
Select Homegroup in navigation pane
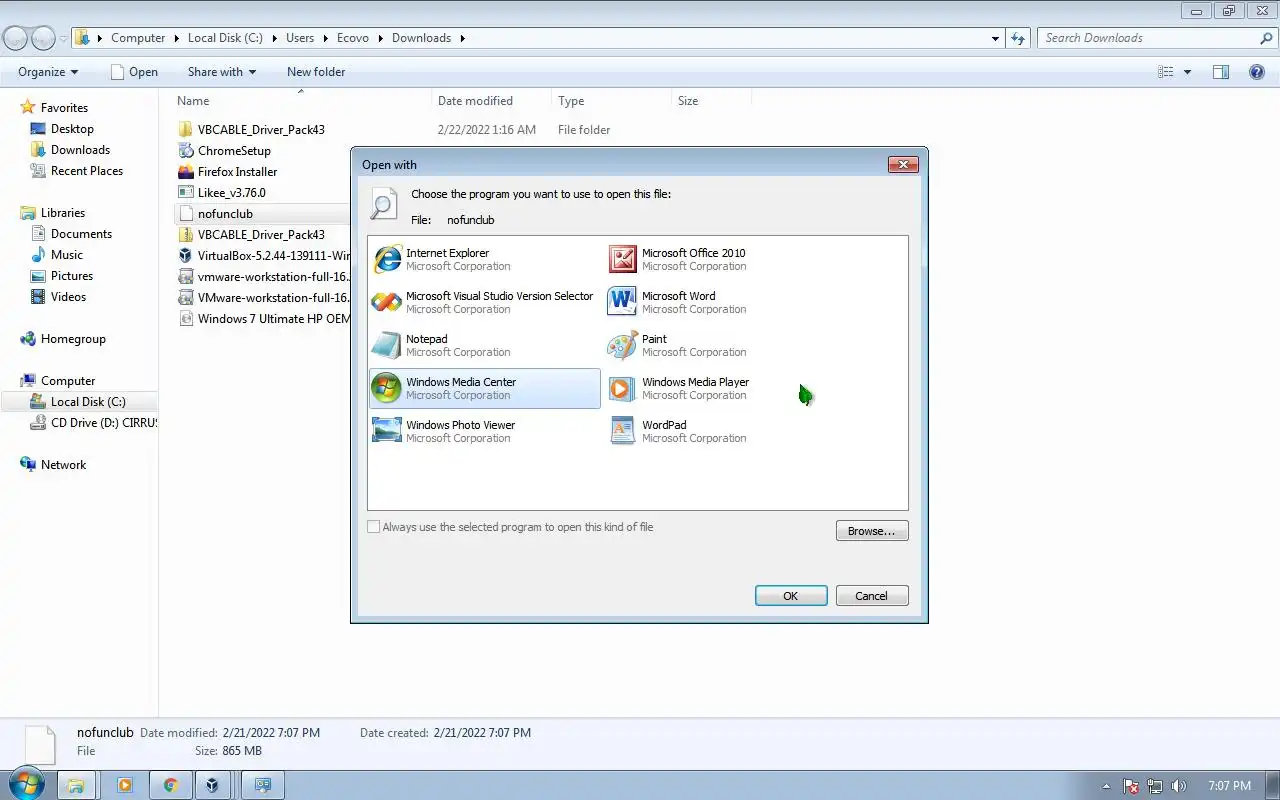click(73, 339)
